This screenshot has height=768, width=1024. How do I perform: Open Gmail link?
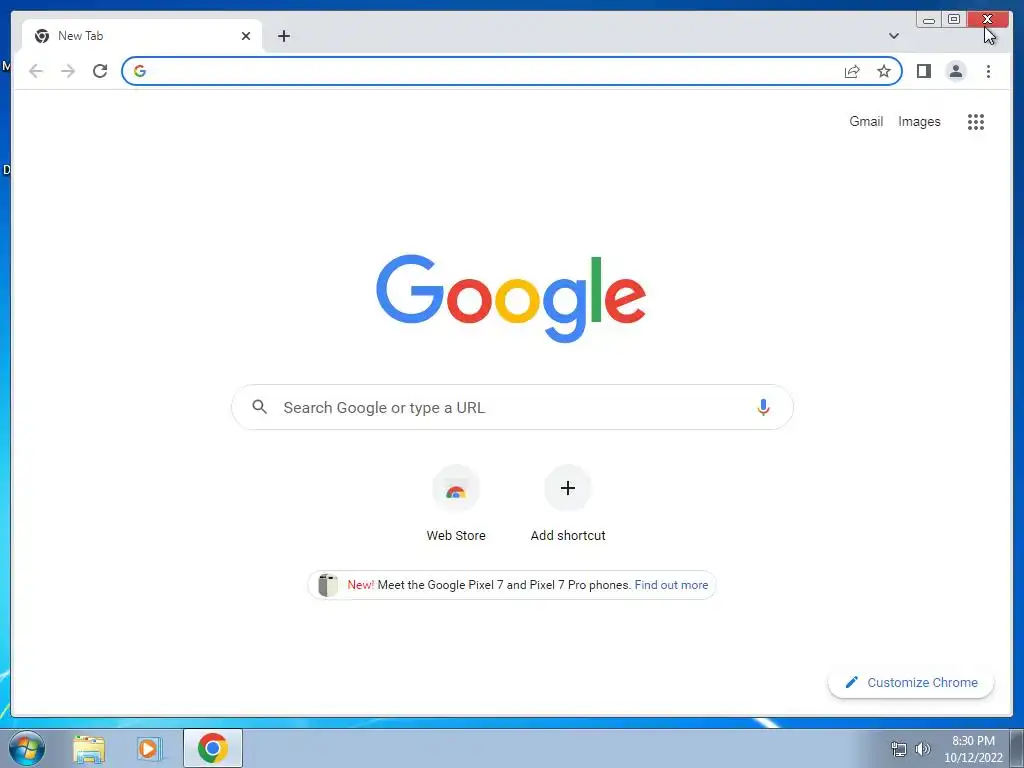pos(866,121)
